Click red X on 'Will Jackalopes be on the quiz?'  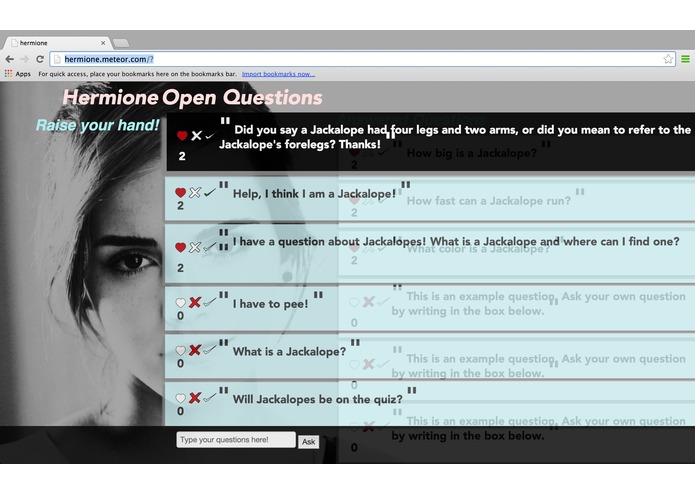[195, 398]
